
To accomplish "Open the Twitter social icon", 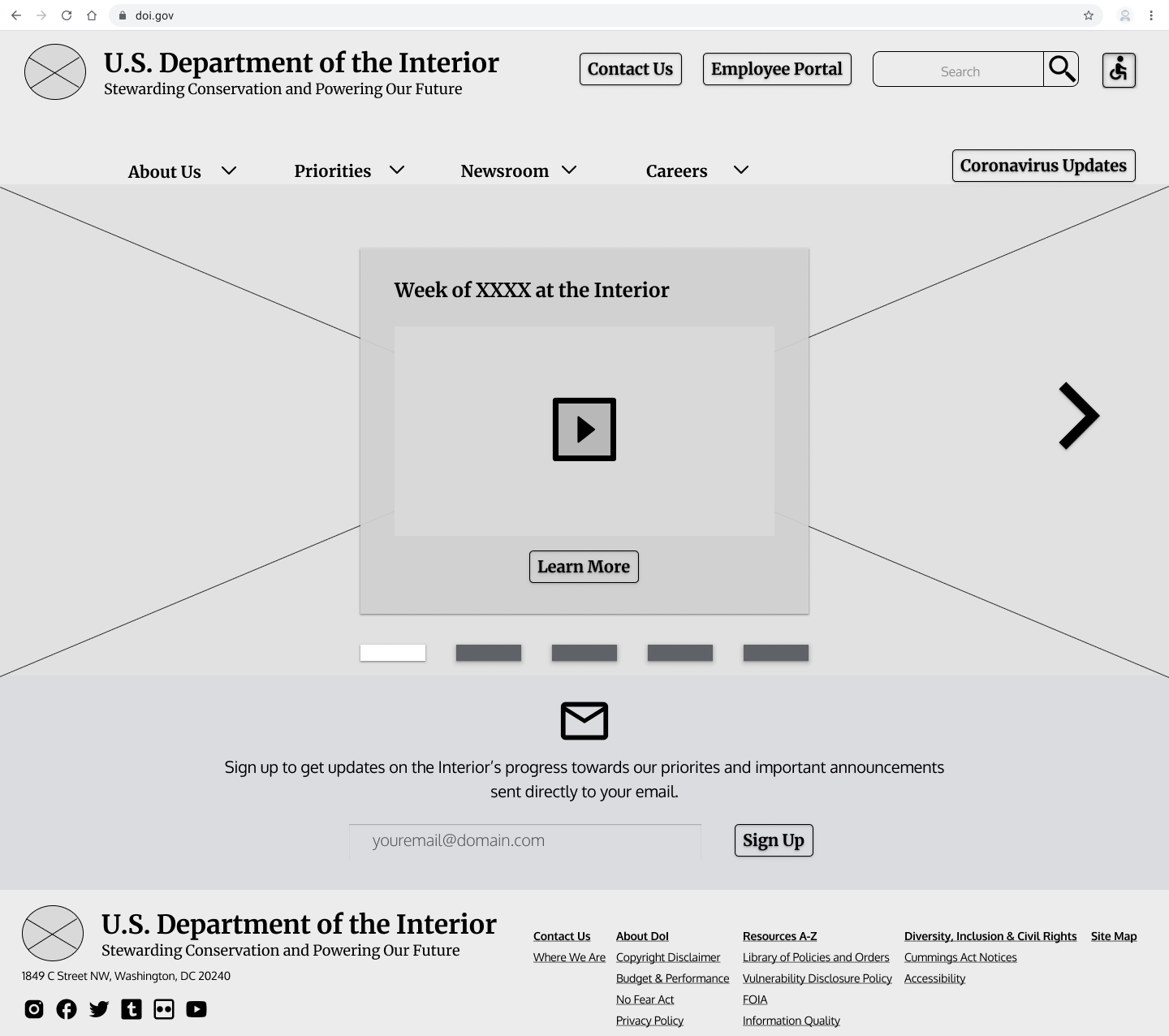I will 99,1009.
